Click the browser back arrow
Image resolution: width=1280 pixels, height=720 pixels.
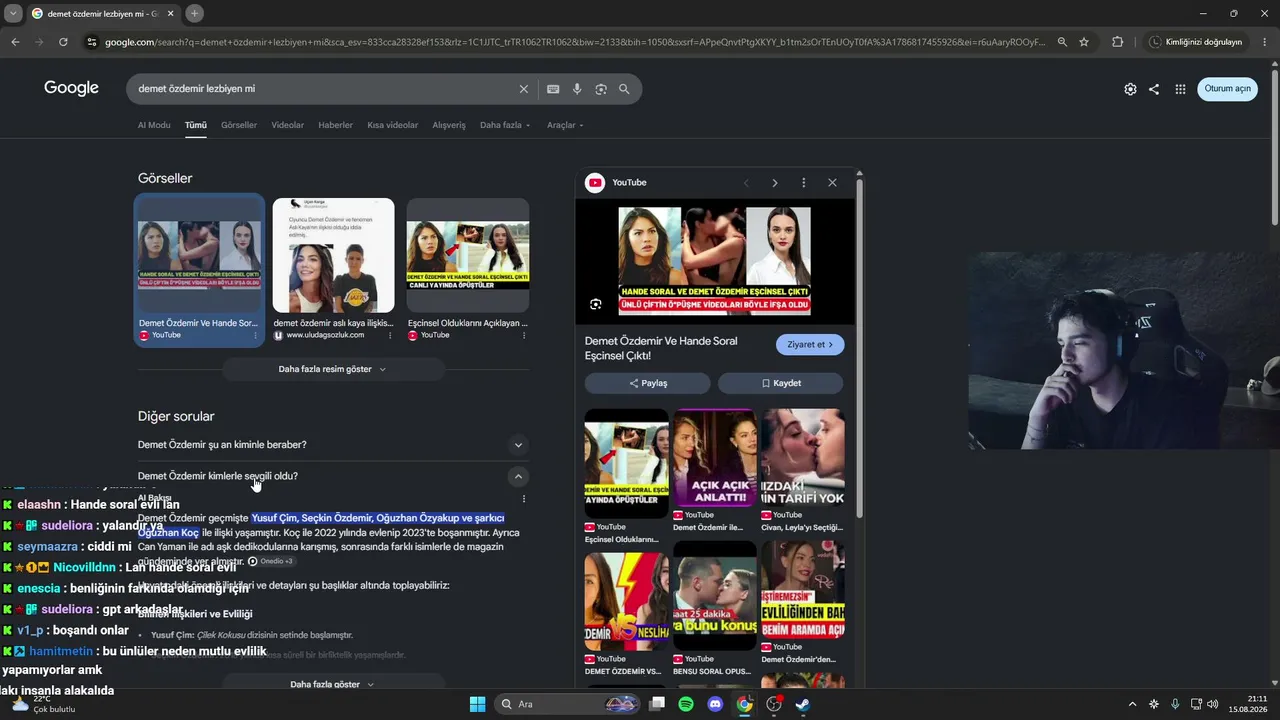coord(15,42)
